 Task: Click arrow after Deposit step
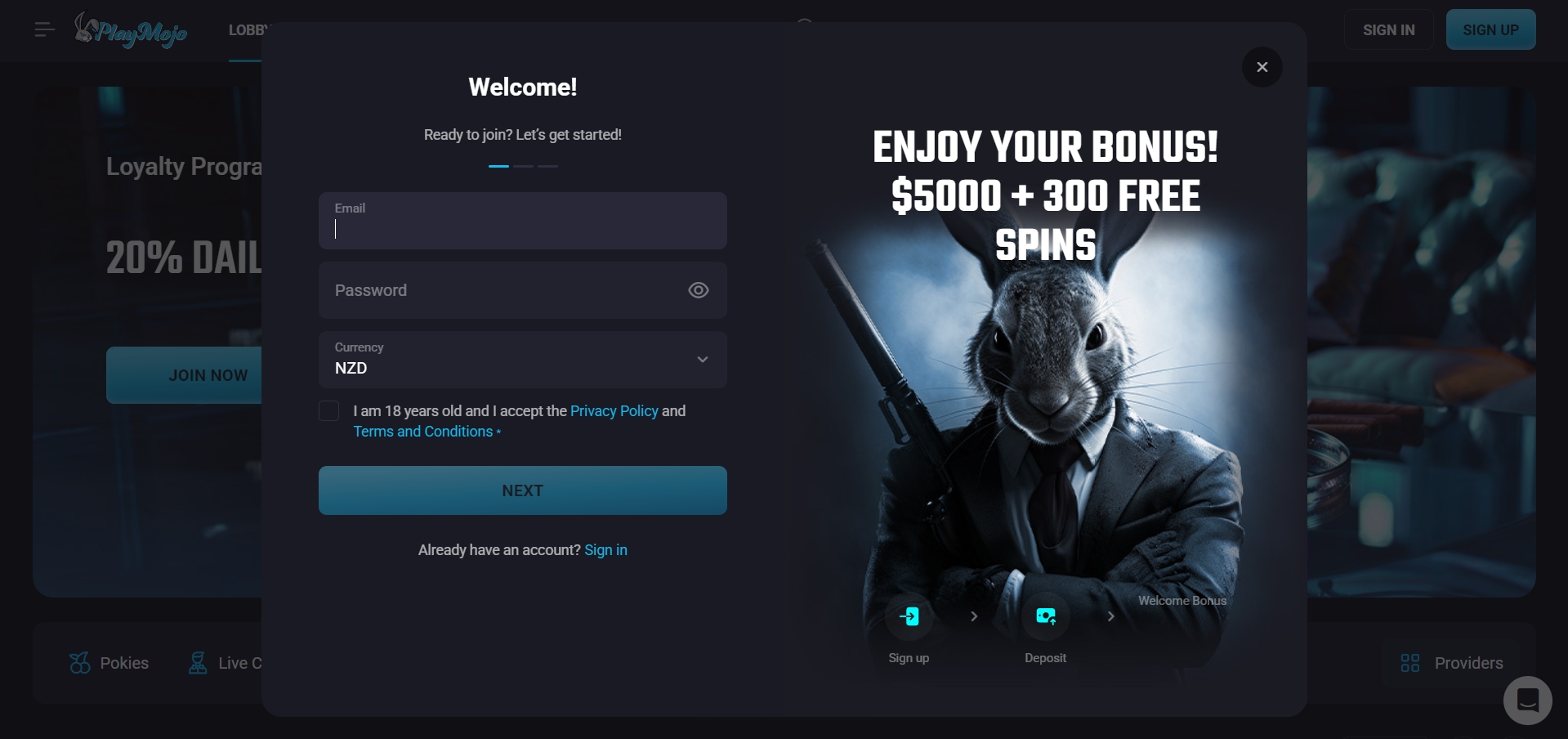coord(1110,616)
